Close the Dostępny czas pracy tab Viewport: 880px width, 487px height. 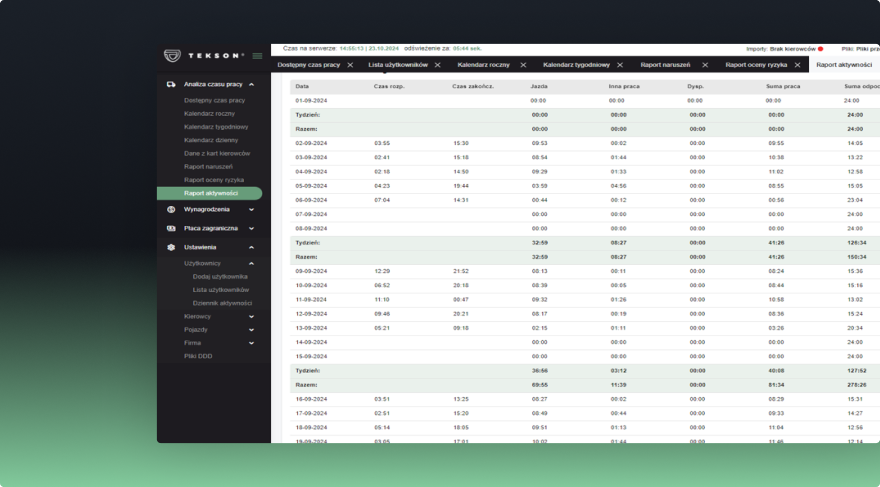[350, 65]
